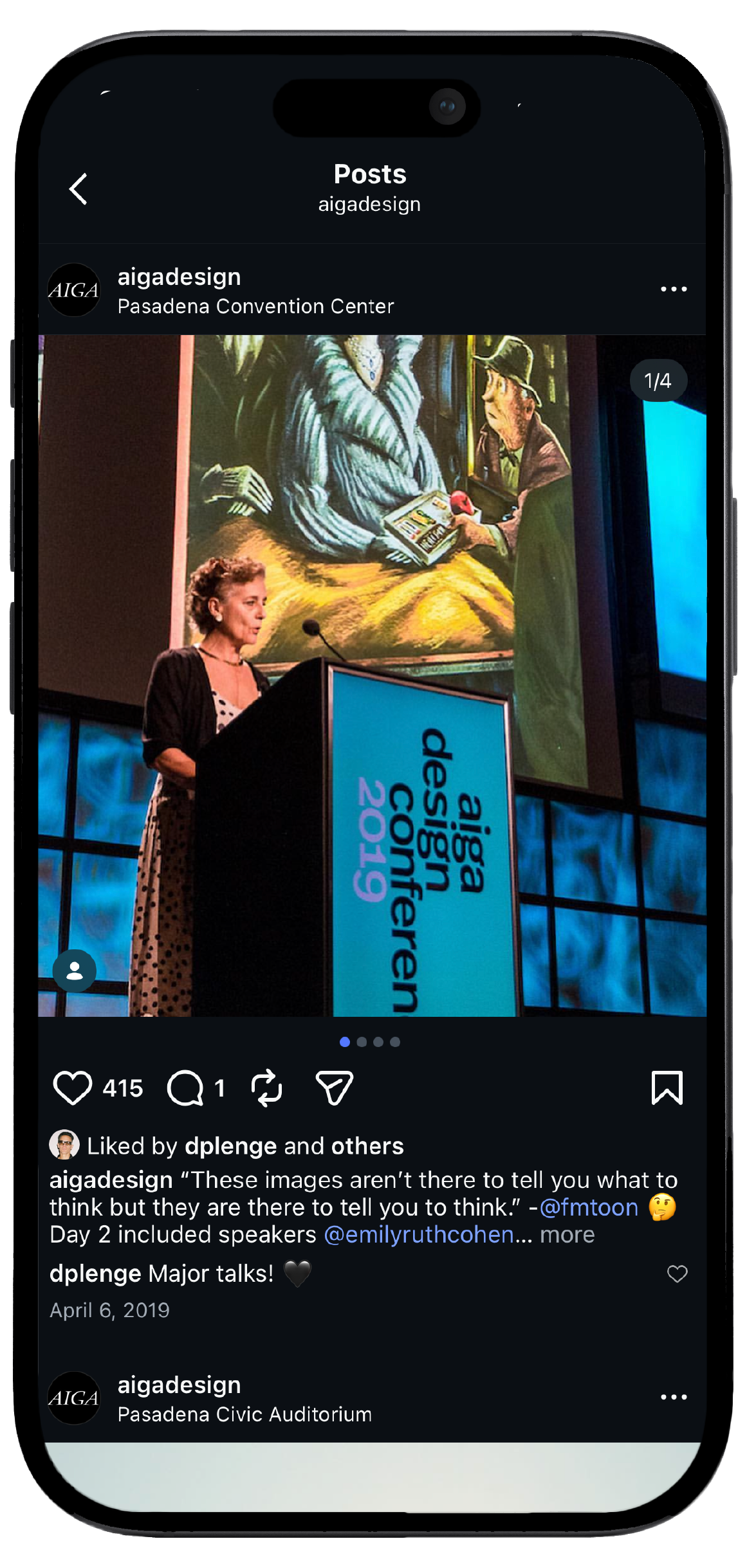Repost using the repost arrows icon
The image size is (747, 1568).
click(266, 1088)
